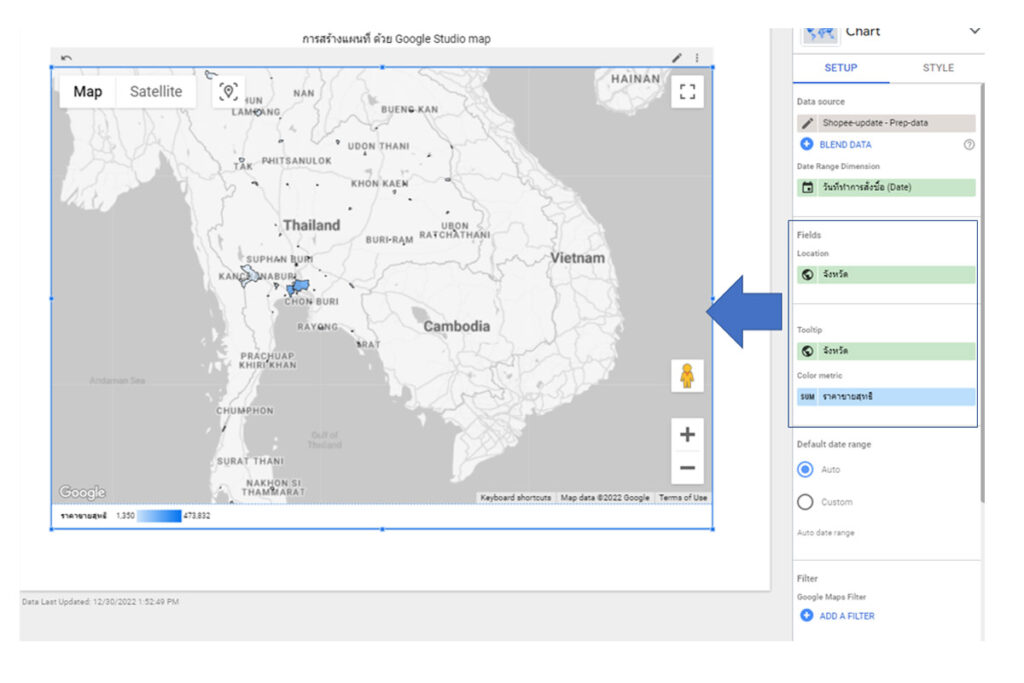This screenshot has height=683, width=1024.
Task: Click the 'Cambodia' country label on the map
Action: [456, 326]
